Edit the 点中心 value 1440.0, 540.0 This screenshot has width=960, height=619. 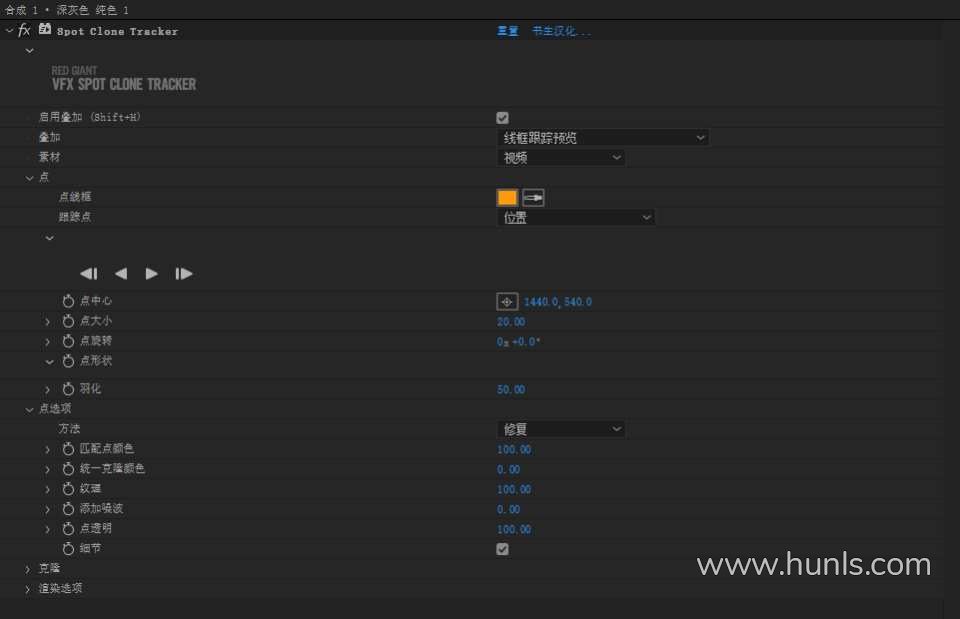pos(558,302)
